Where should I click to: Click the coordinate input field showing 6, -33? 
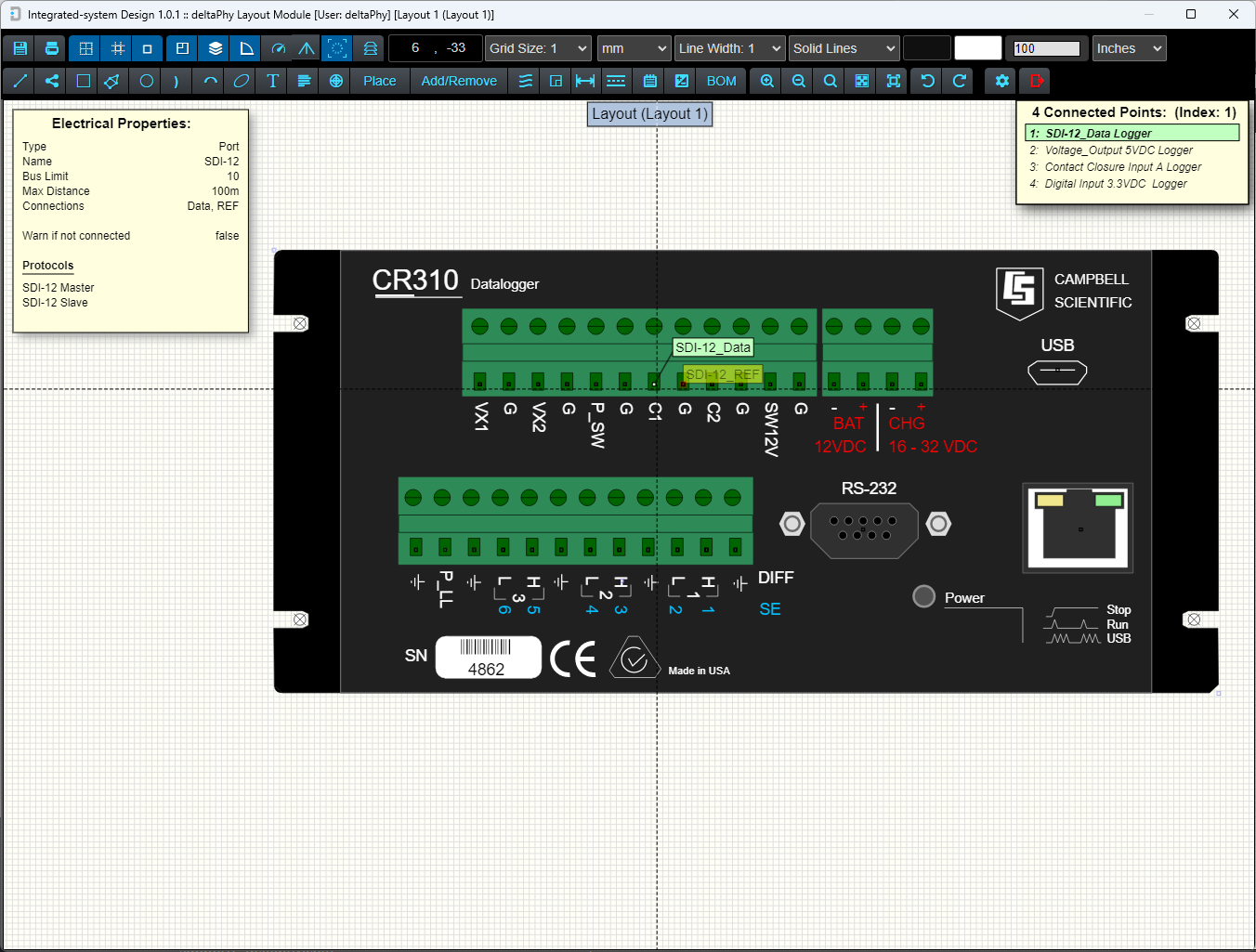coord(435,48)
